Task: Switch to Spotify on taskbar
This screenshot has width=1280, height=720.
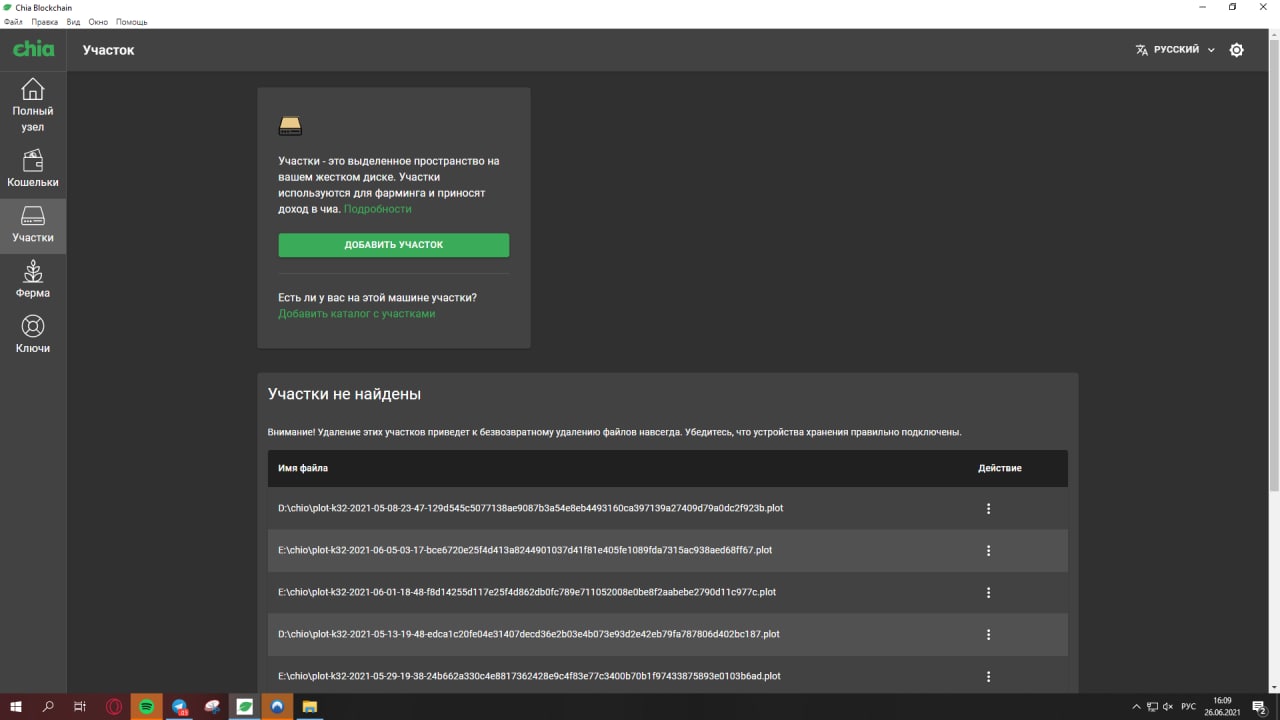Action: pos(147,707)
